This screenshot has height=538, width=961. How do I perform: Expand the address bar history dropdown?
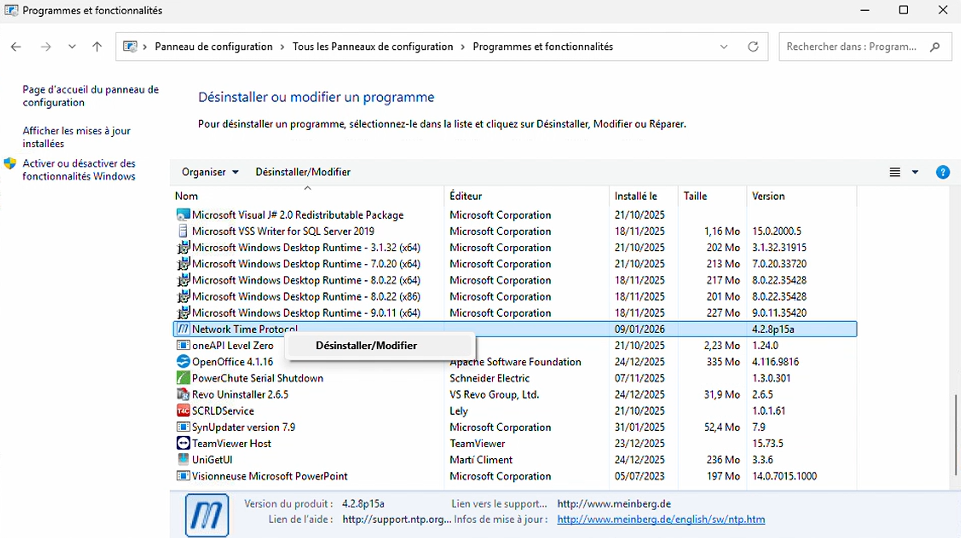coord(724,47)
